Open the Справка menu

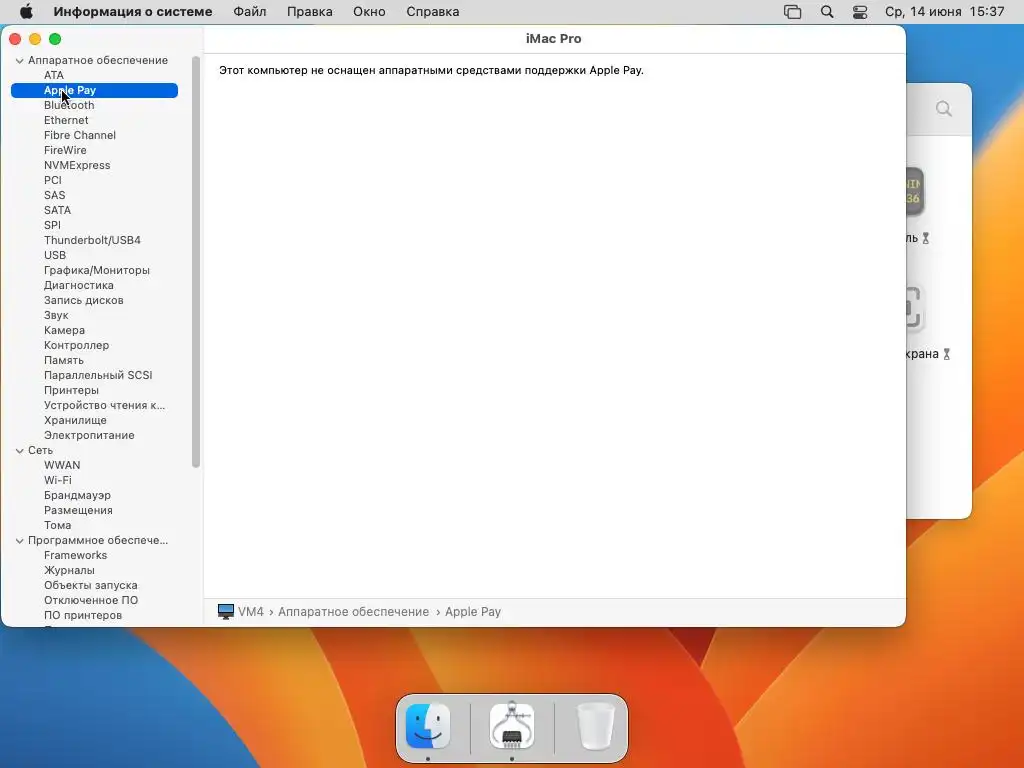432,12
